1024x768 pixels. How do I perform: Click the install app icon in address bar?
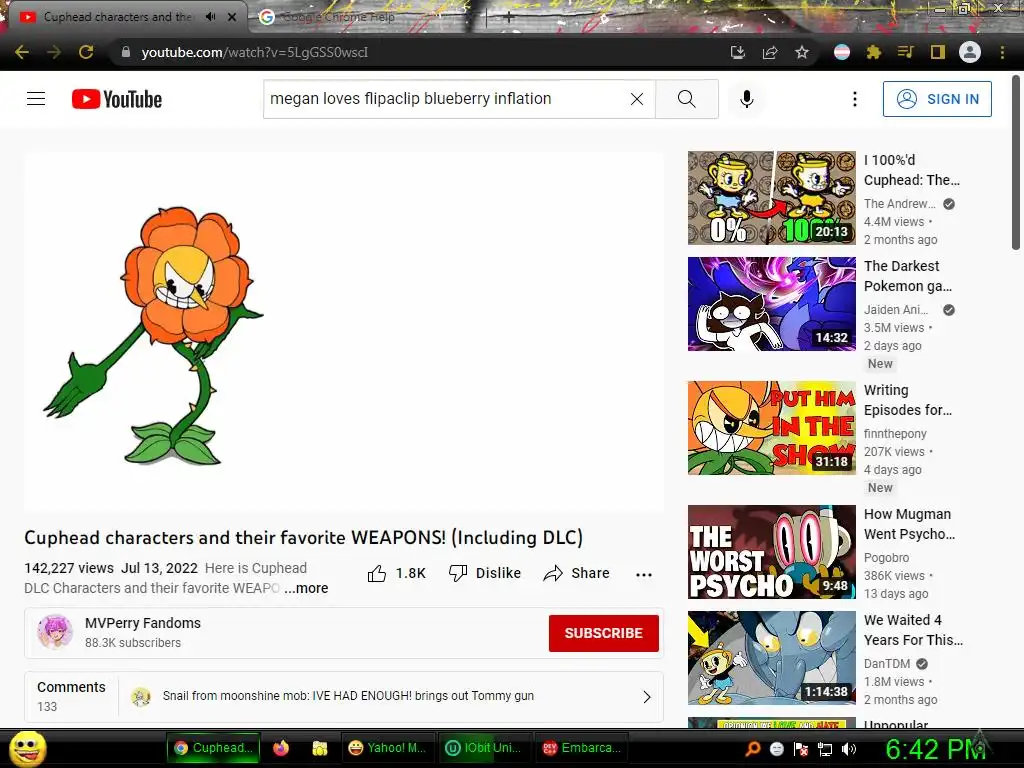pos(737,52)
